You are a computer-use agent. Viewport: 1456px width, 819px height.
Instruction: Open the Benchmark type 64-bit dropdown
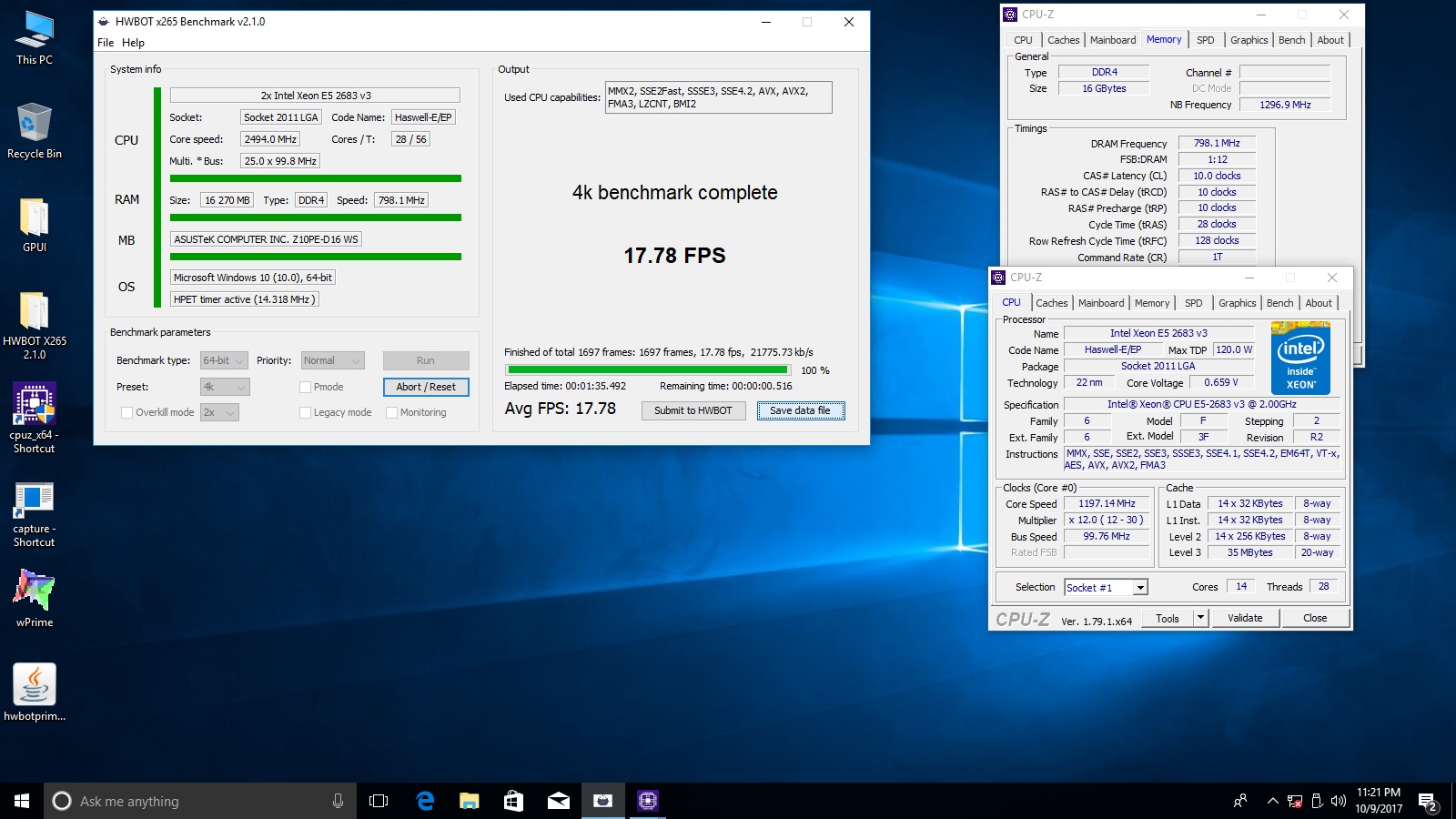pyautogui.click(x=224, y=360)
